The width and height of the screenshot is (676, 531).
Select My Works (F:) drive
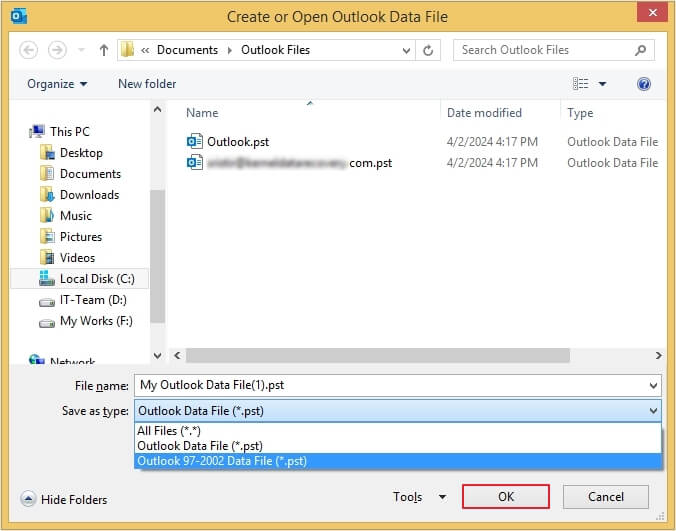(96, 321)
